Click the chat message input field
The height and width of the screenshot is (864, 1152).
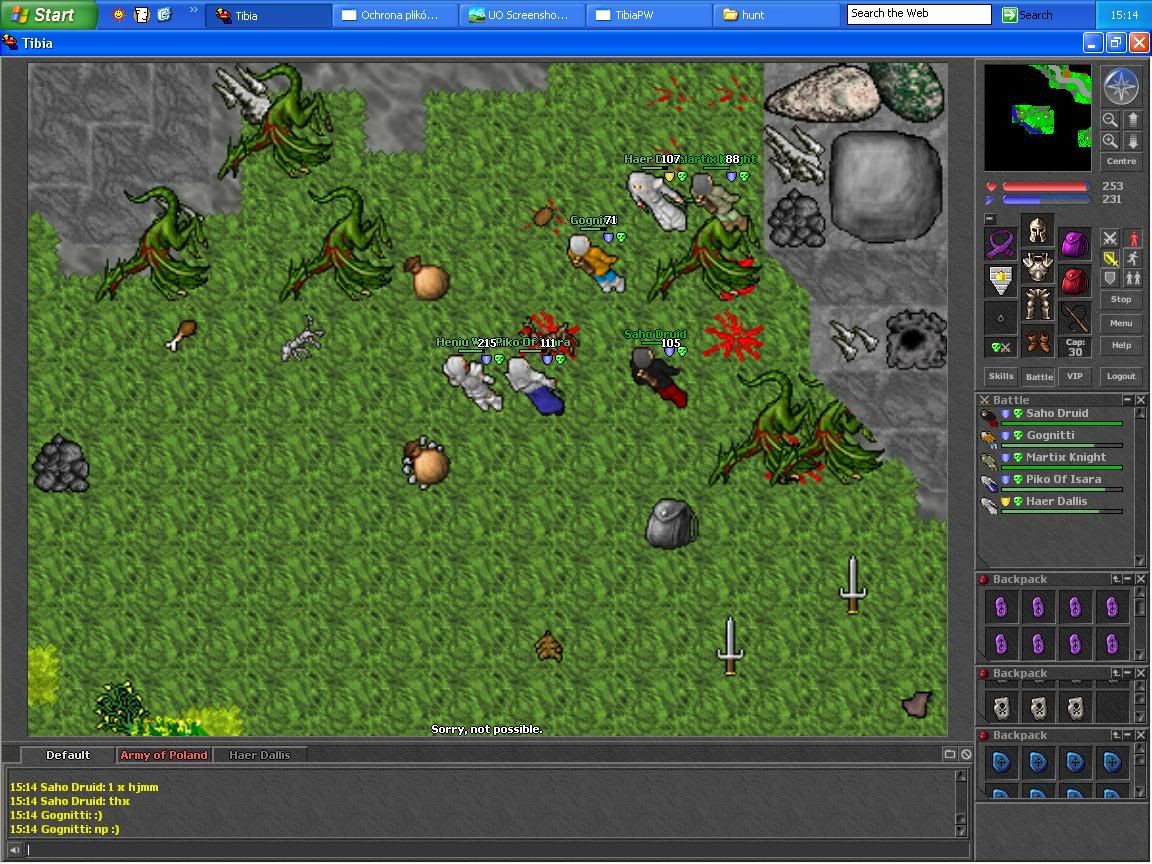[x=492, y=850]
